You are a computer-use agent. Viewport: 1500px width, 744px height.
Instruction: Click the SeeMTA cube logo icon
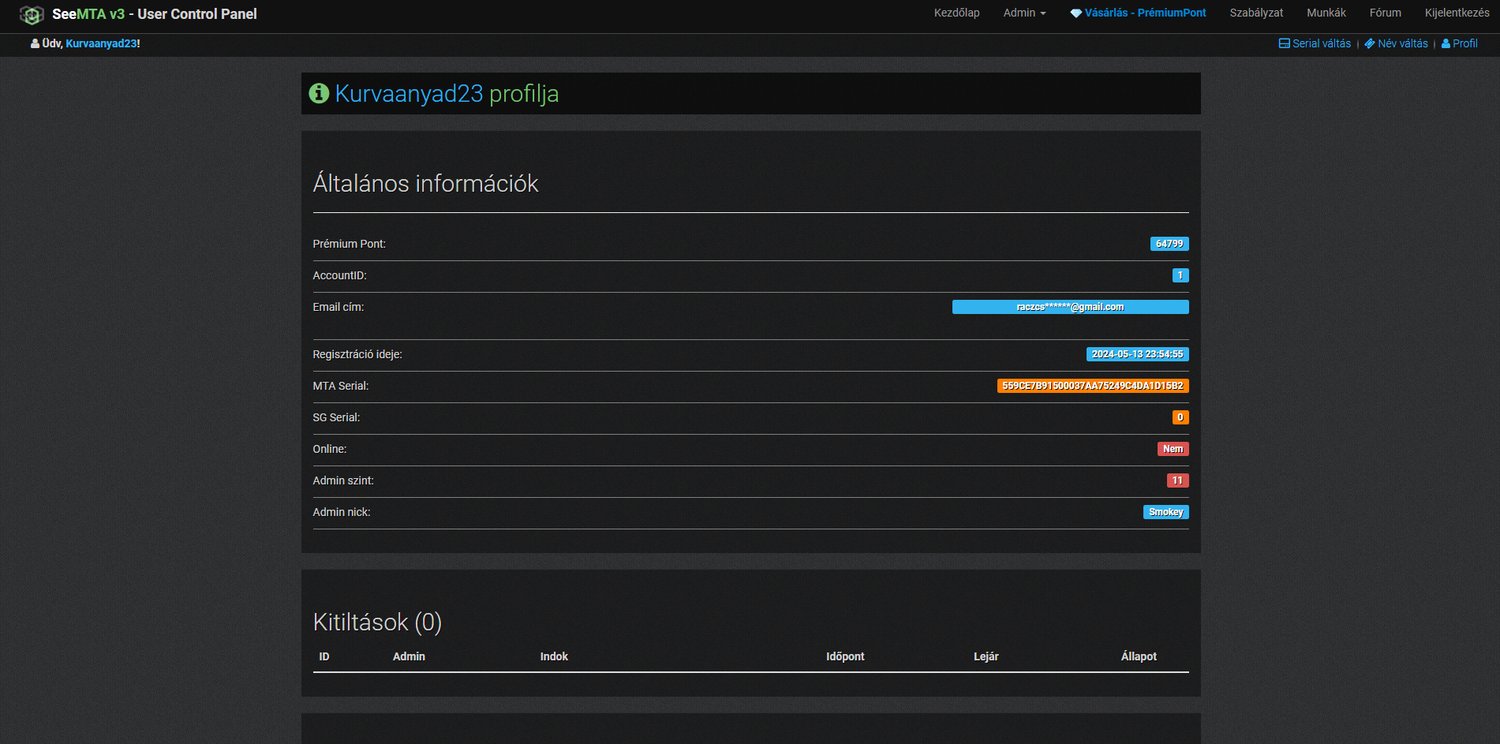(x=32, y=15)
